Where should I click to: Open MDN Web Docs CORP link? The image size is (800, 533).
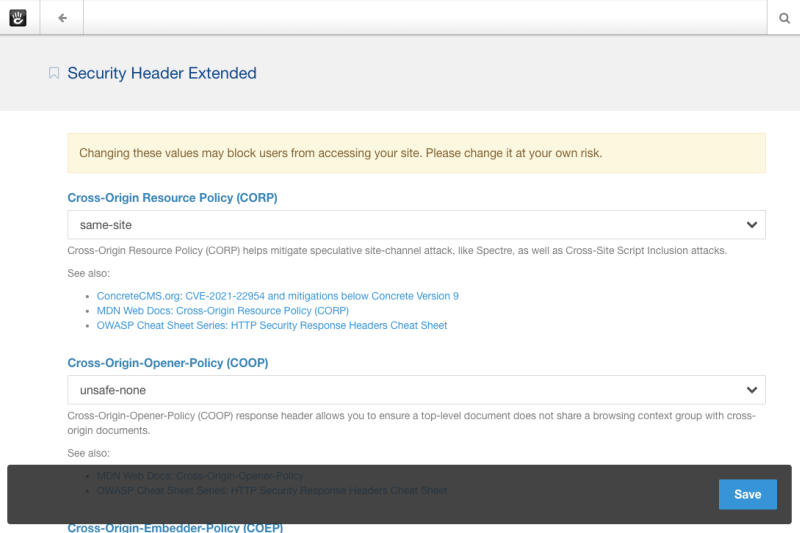(222, 311)
